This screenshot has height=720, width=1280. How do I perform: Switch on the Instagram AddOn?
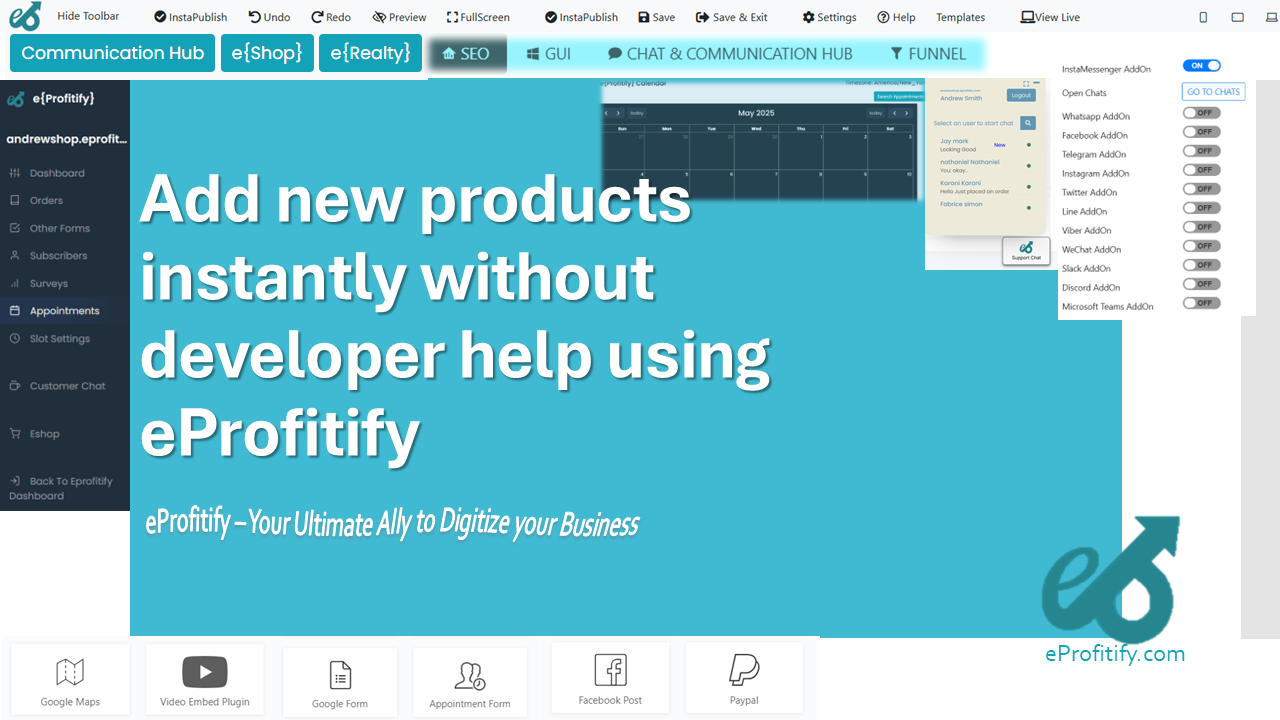(x=1201, y=170)
